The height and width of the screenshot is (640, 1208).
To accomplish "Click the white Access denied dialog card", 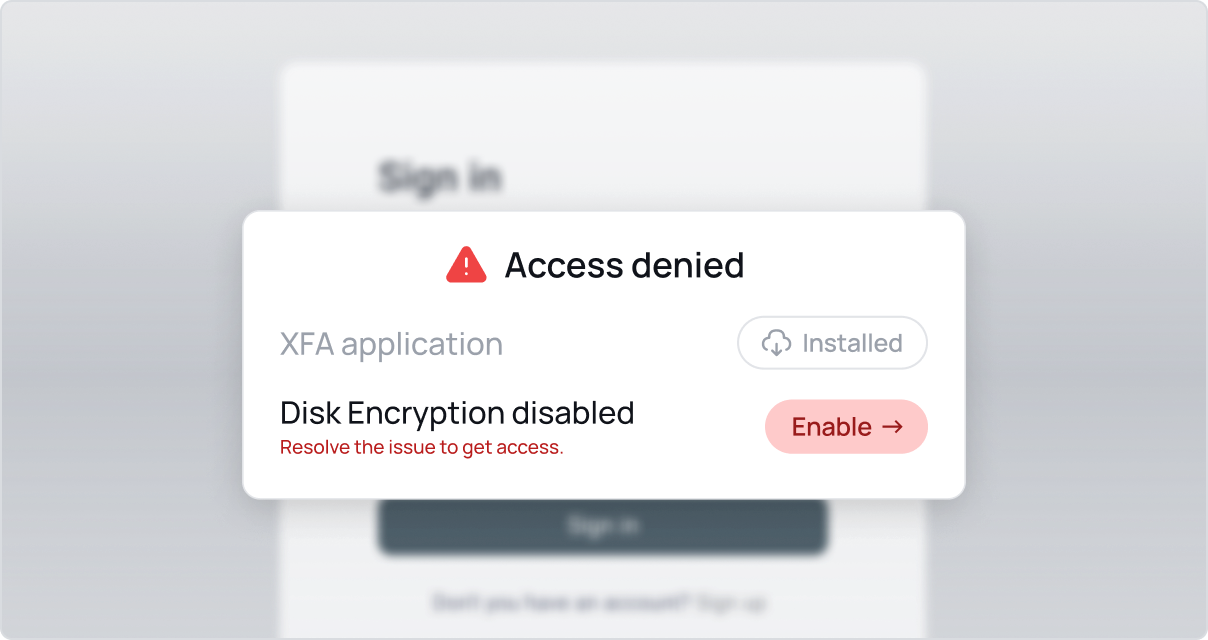I will pos(604,355).
